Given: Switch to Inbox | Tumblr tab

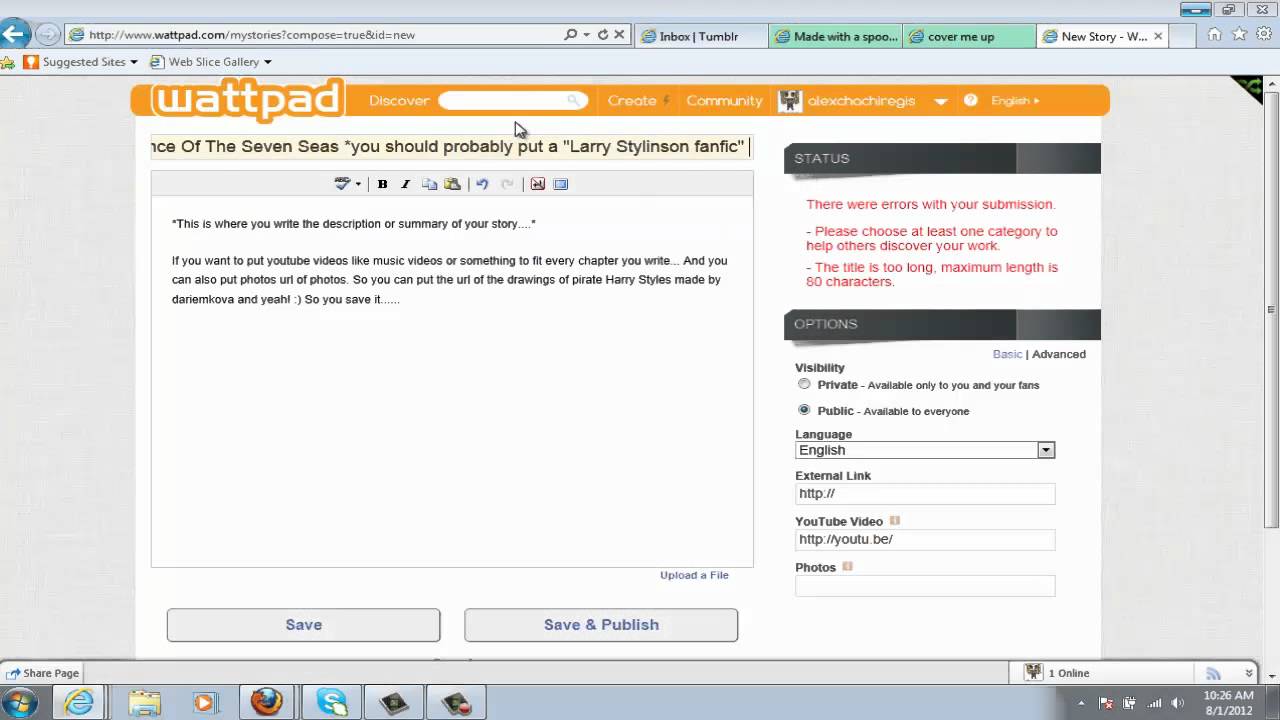Looking at the screenshot, I should [701, 36].
